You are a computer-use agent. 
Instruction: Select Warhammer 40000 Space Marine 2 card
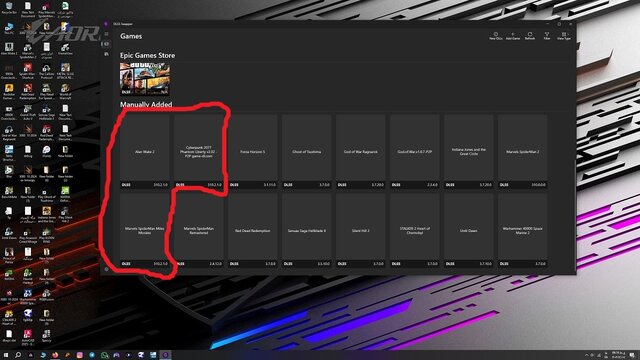(x=522, y=230)
